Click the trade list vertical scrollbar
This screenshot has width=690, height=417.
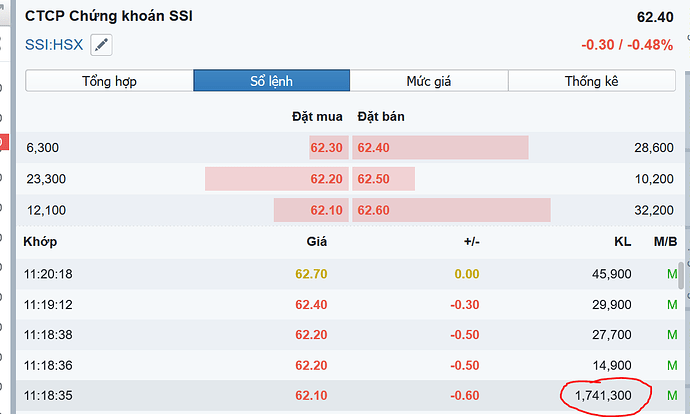pos(682,275)
